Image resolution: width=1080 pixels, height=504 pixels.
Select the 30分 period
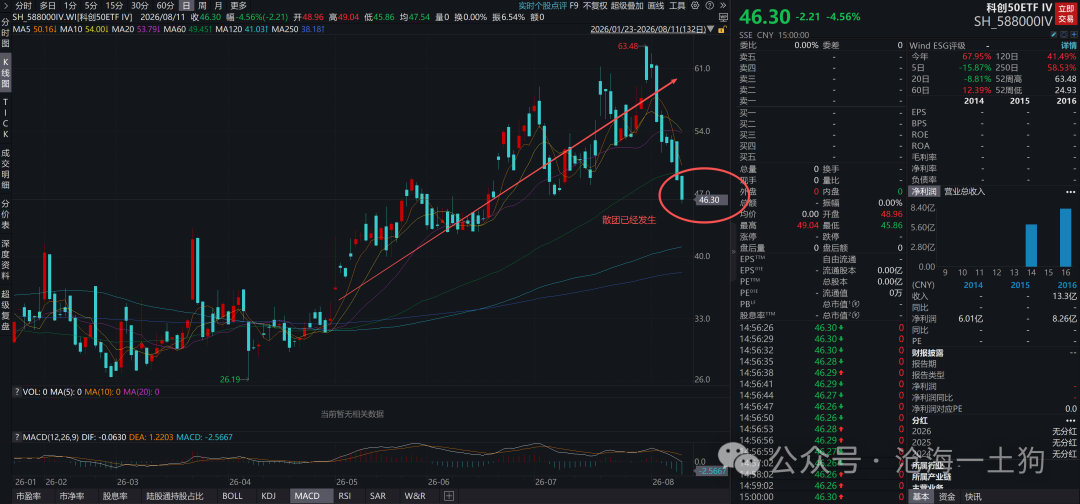coord(140,6)
